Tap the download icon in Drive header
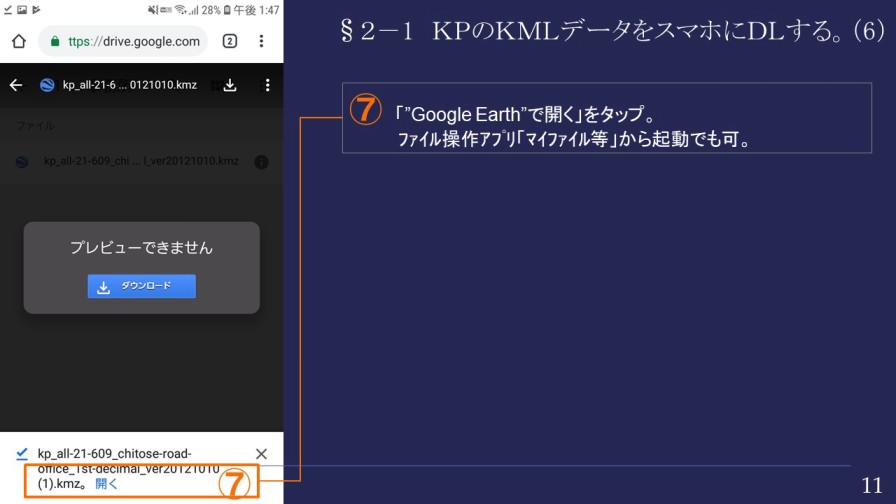 click(x=230, y=86)
